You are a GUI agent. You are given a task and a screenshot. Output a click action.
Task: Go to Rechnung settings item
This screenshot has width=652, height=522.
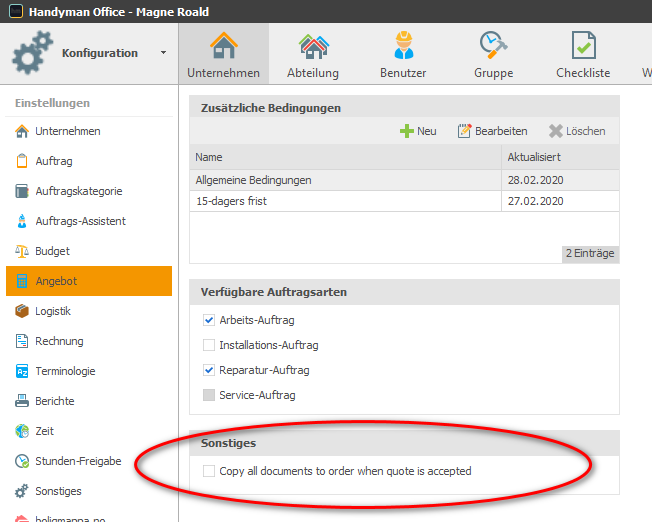pos(59,341)
